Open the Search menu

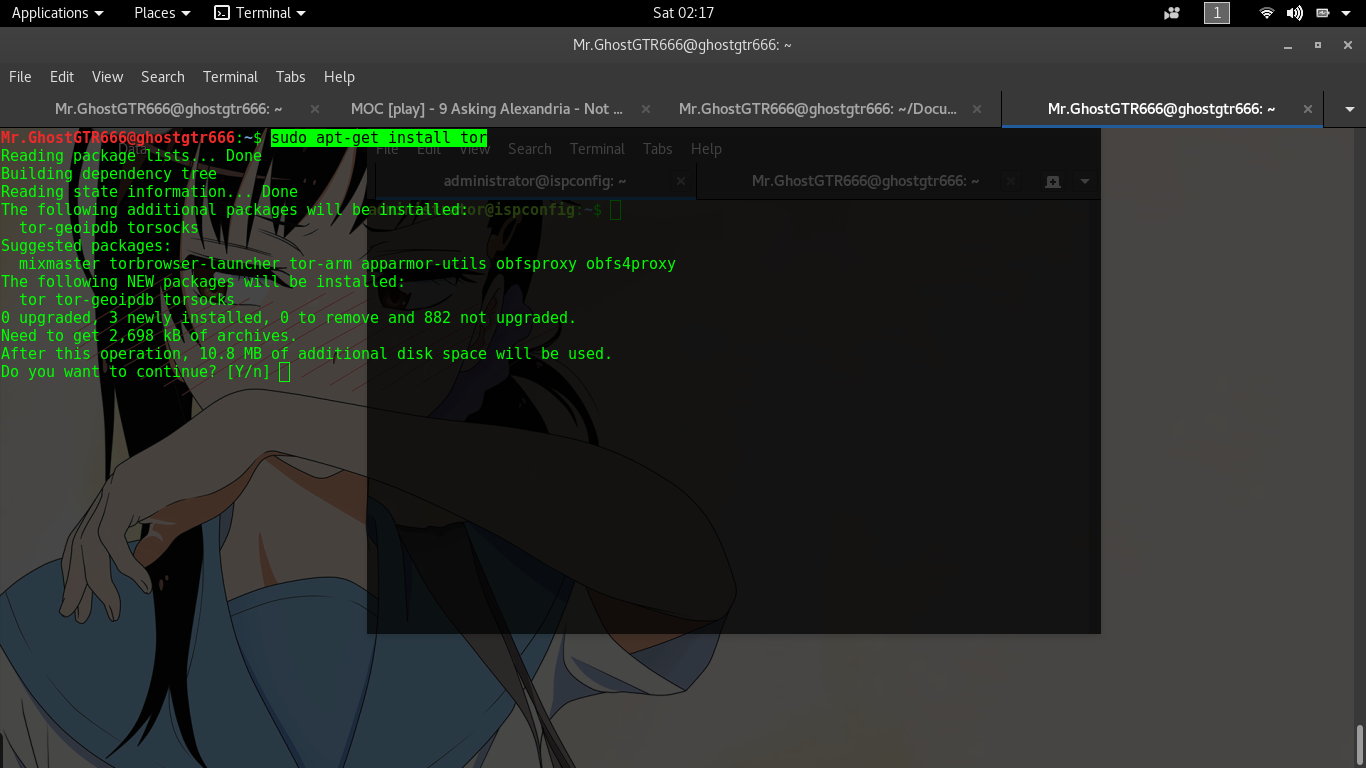coord(162,77)
